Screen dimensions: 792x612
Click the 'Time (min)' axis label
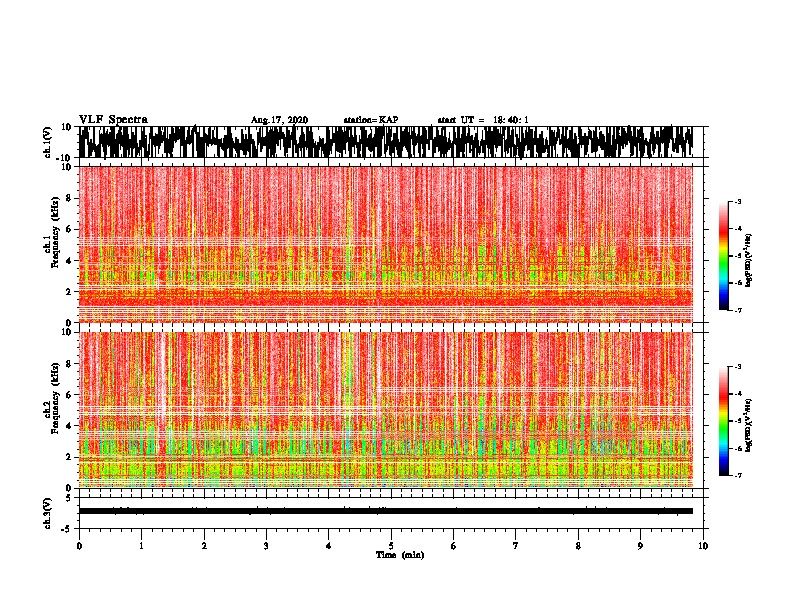pos(400,555)
